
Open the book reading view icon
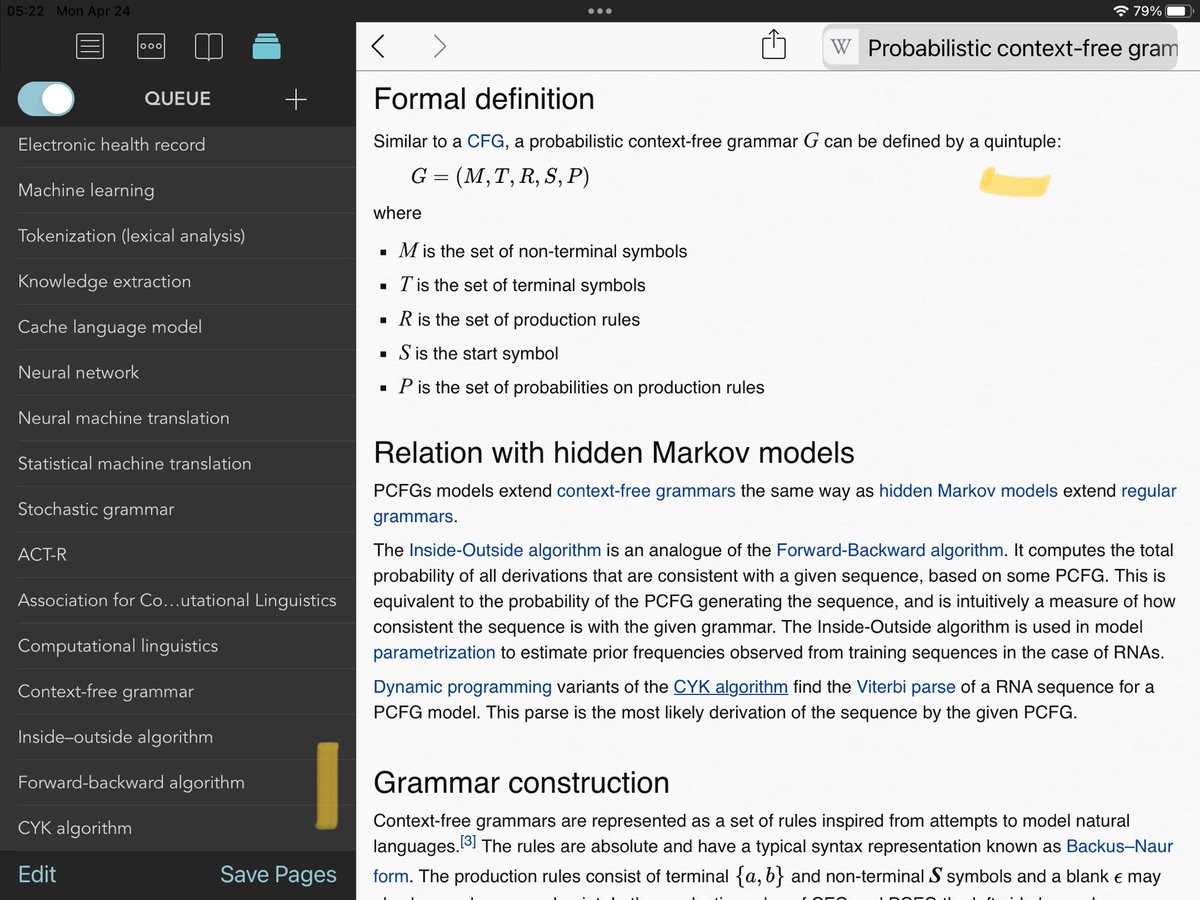[209, 46]
